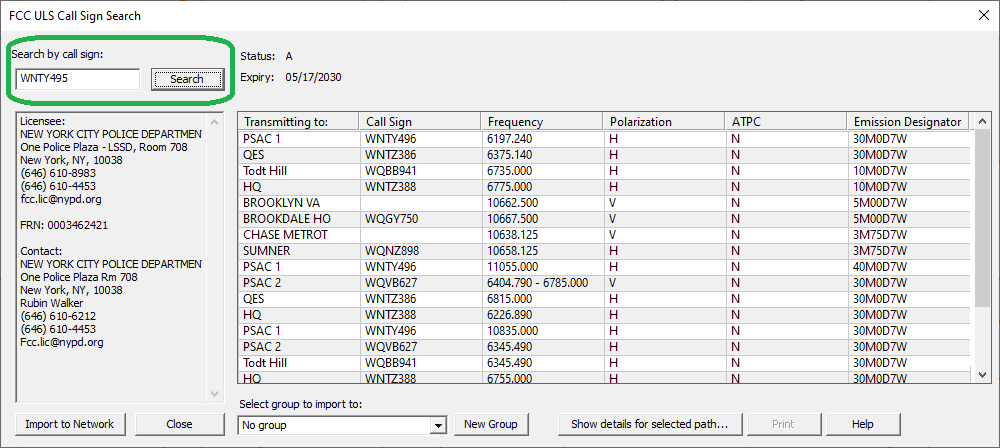Sort by Call Sign column header
This screenshot has width=1000, height=448.
419,122
